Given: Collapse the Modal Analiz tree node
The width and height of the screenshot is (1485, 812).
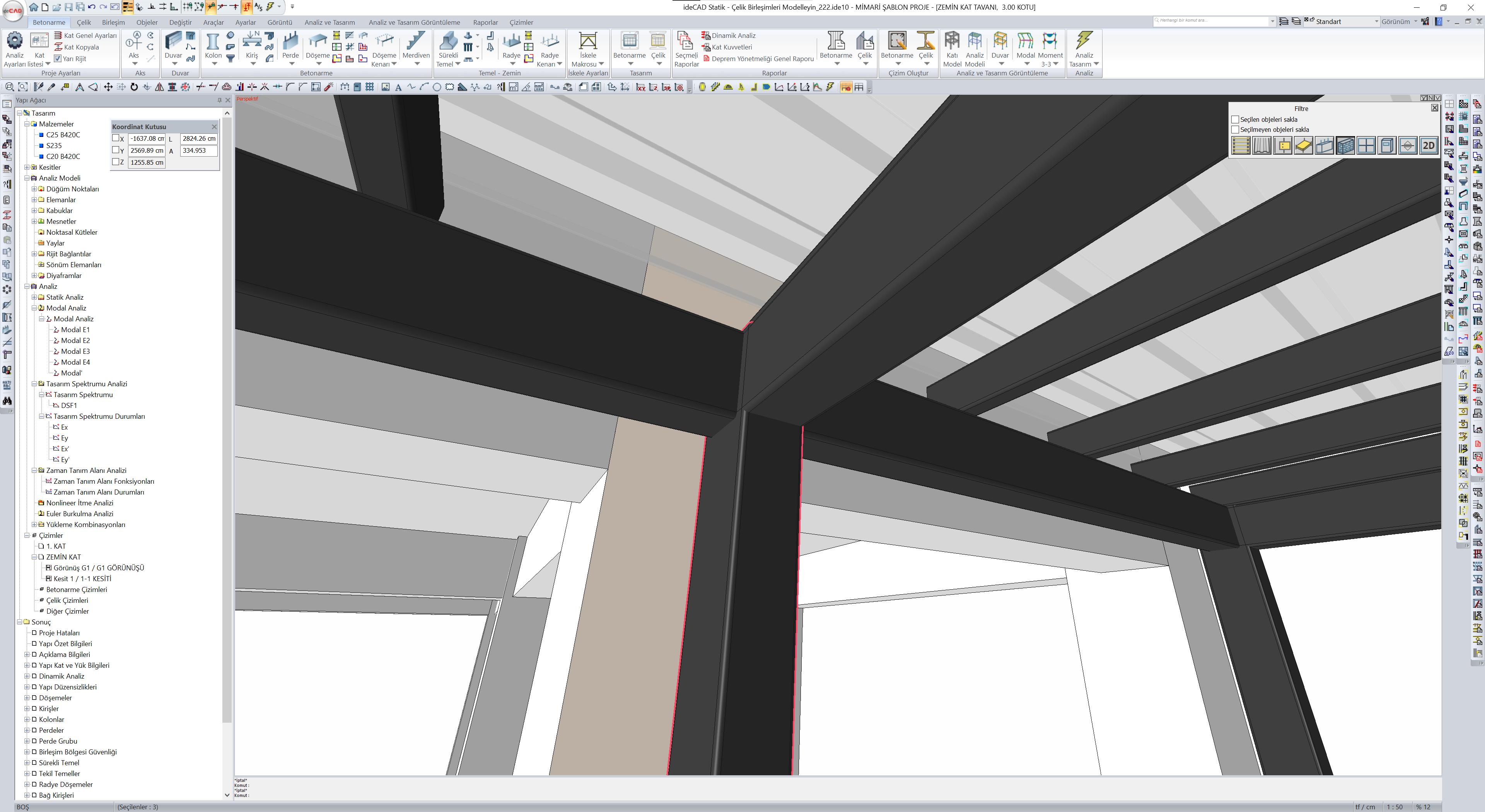Looking at the screenshot, I should pos(34,308).
